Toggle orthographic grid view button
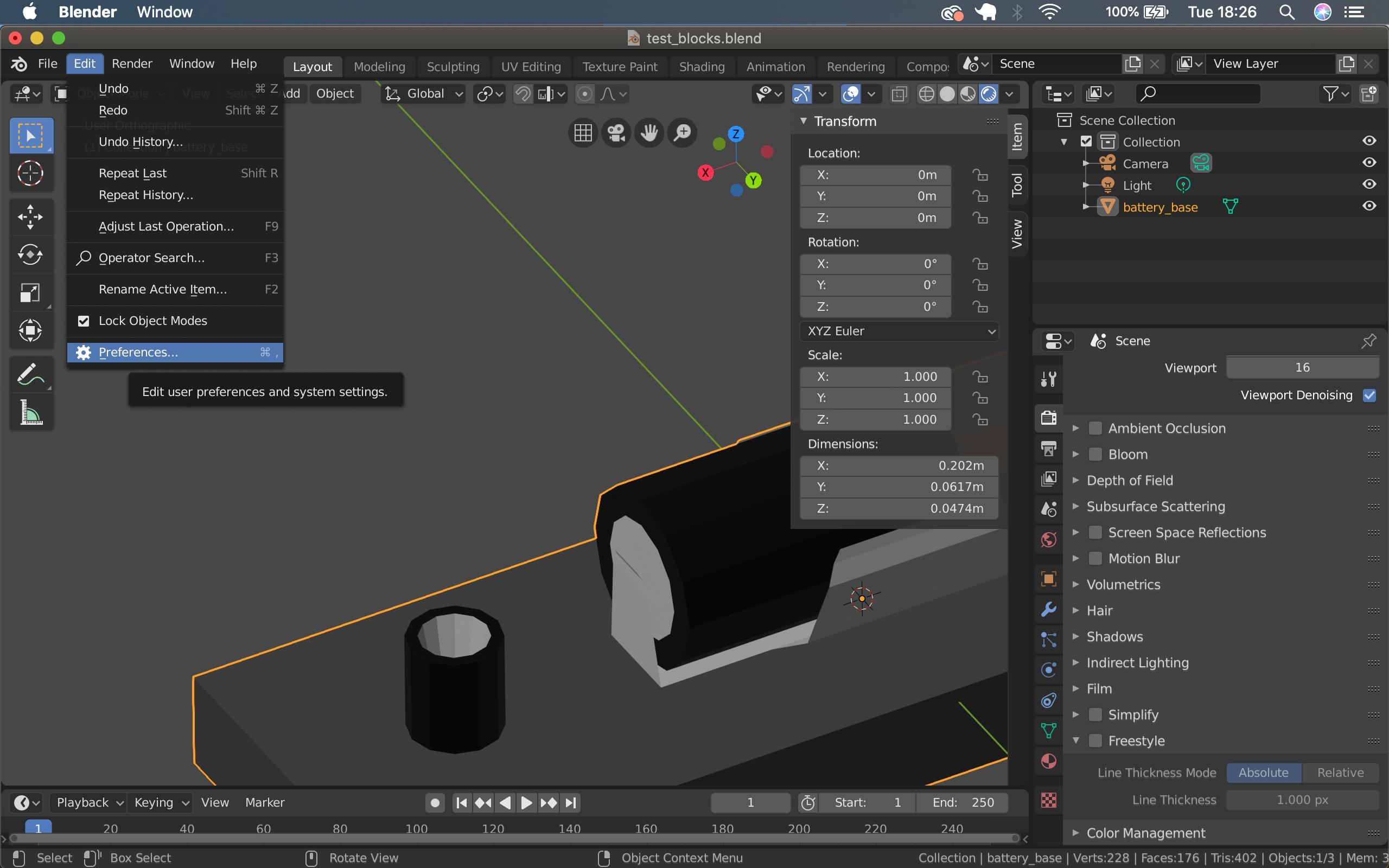 tap(583, 133)
